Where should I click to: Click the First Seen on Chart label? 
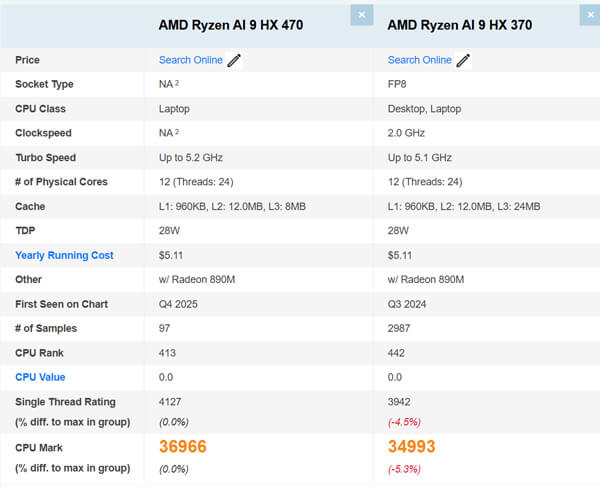coord(62,304)
